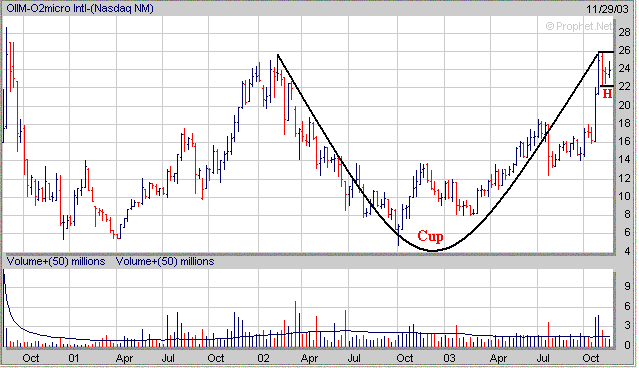This screenshot has width=639, height=368.
Task: Click the Oct label preceding 02
Action: (216, 359)
